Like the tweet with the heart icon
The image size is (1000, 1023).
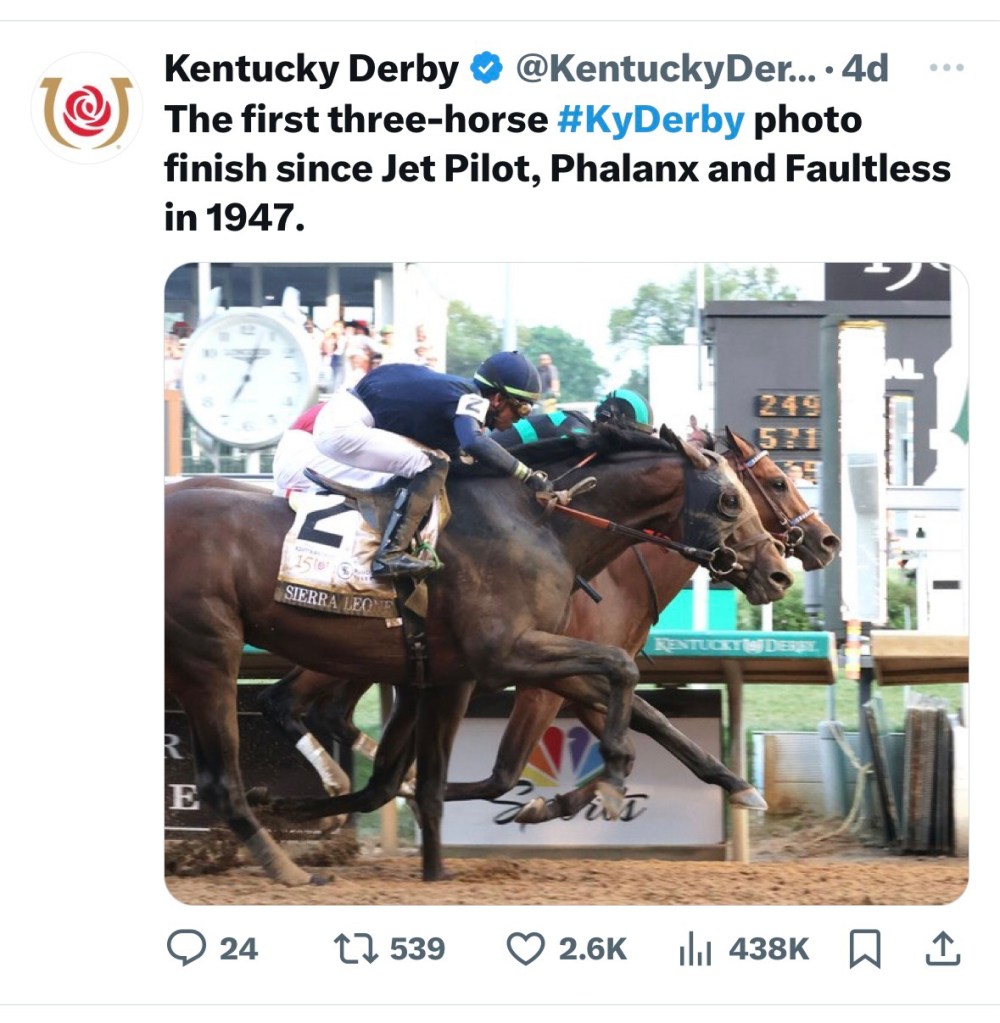click(x=525, y=948)
